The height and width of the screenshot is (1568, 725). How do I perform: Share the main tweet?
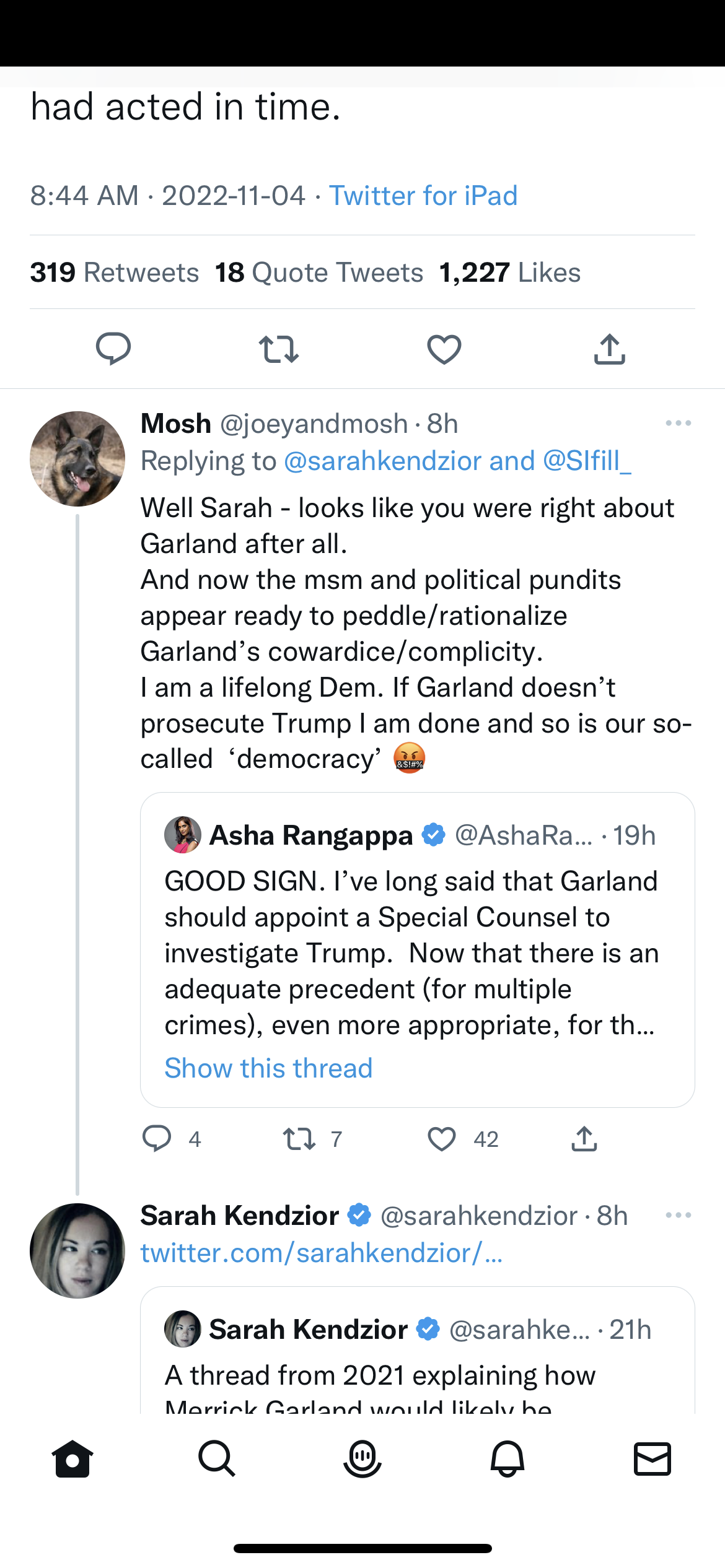pyautogui.click(x=610, y=349)
